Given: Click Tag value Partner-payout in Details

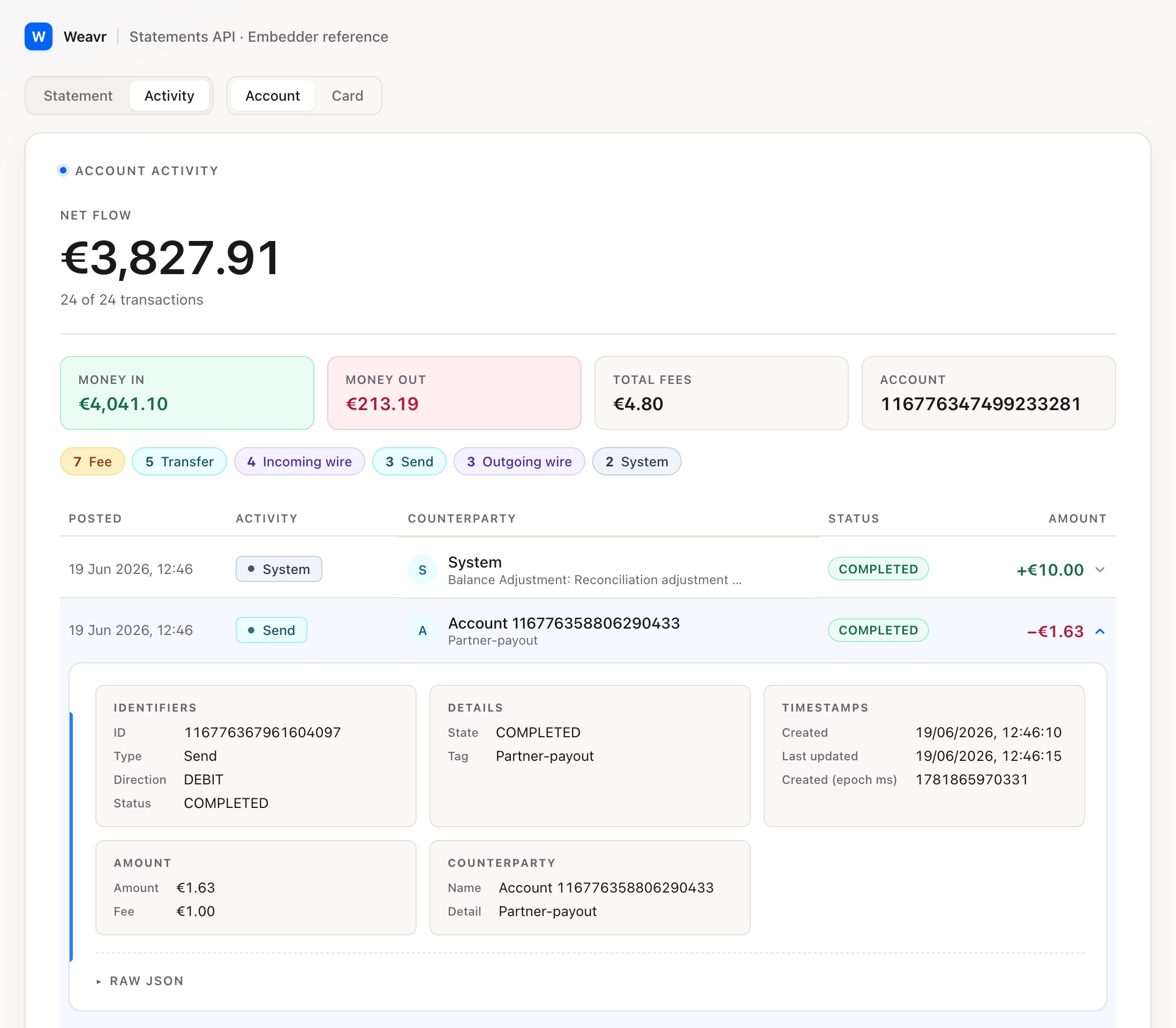Looking at the screenshot, I should (x=545, y=756).
